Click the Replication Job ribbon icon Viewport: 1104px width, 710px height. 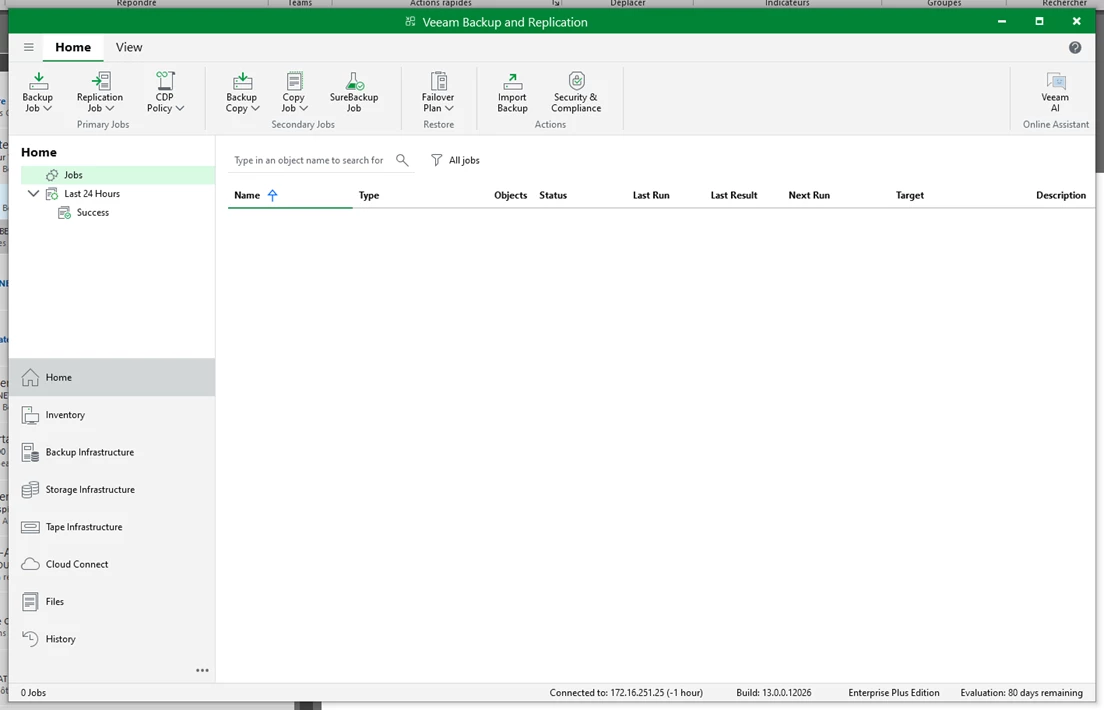101,81
